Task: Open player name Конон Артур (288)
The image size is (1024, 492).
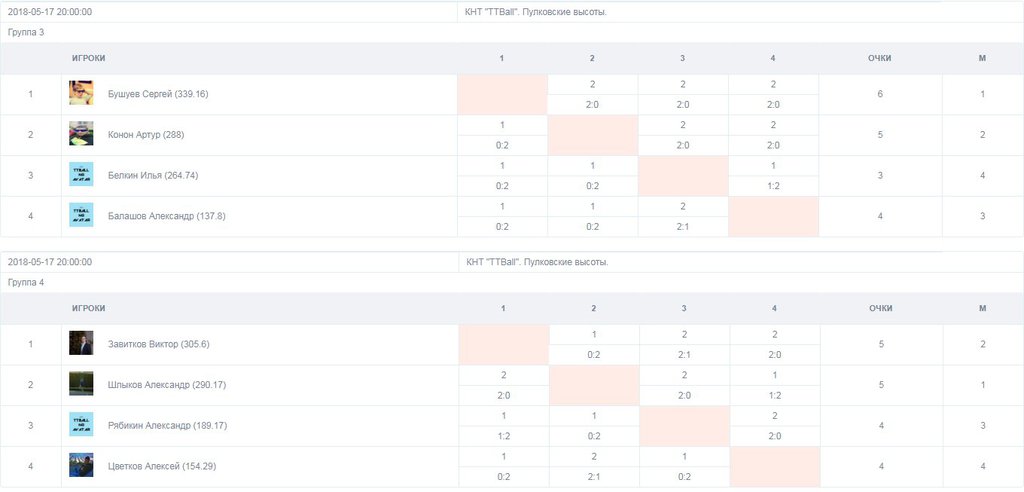Action: pos(146,134)
